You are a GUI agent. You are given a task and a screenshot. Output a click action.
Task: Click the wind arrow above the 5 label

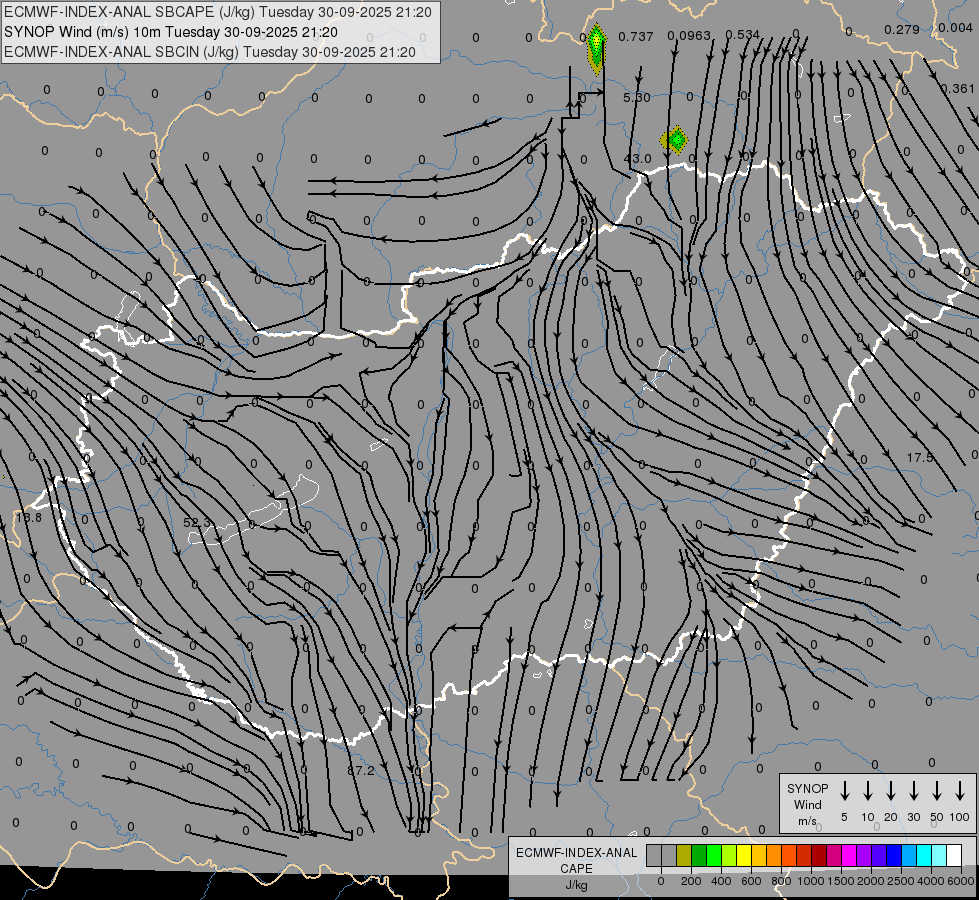click(x=845, y=791)
